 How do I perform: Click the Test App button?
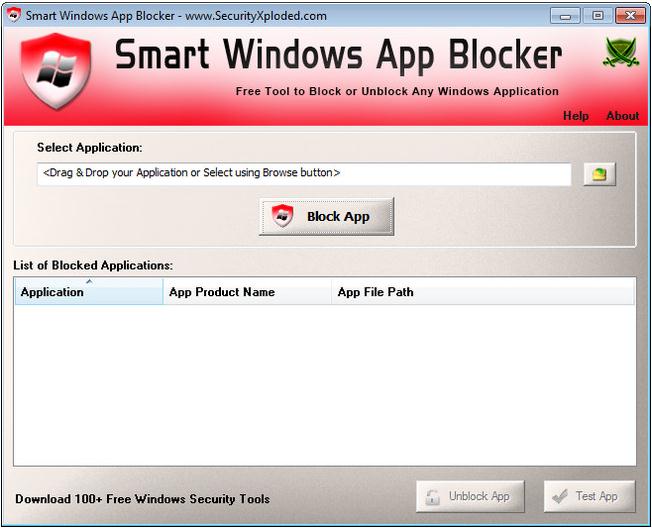(x=590, y=496)
